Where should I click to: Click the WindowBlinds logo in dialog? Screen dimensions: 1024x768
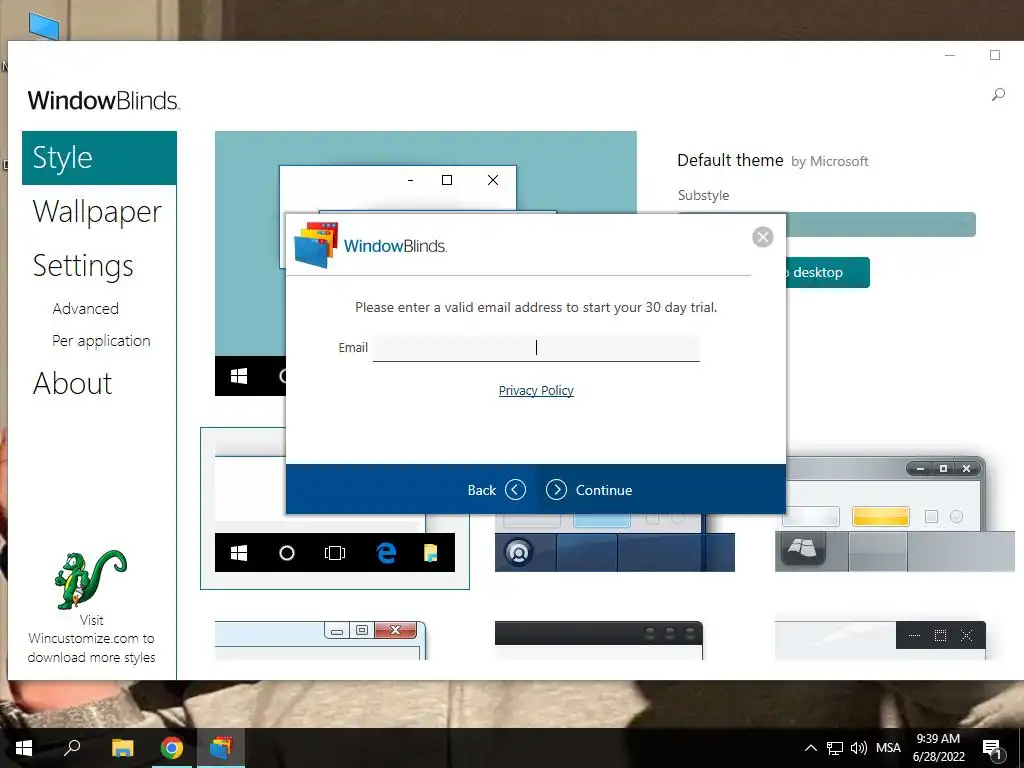370,246
